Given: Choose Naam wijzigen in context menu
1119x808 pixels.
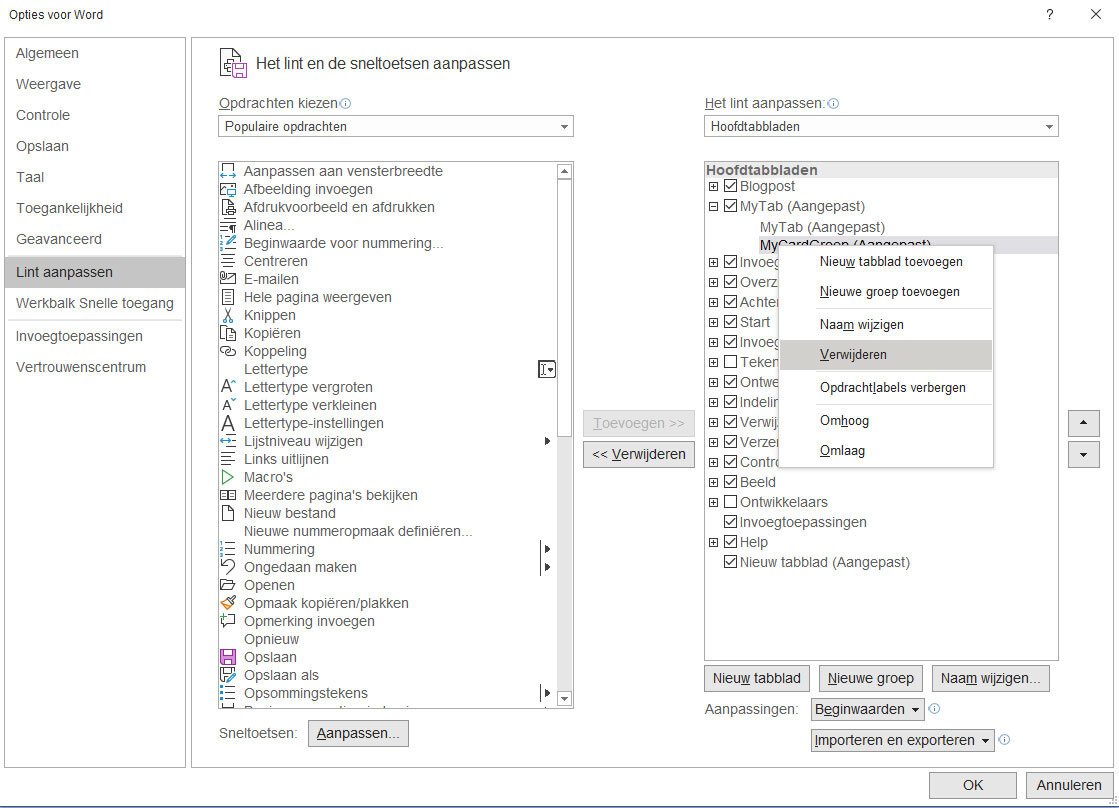Looking at the screenshot, I should [x=886, y=325].
